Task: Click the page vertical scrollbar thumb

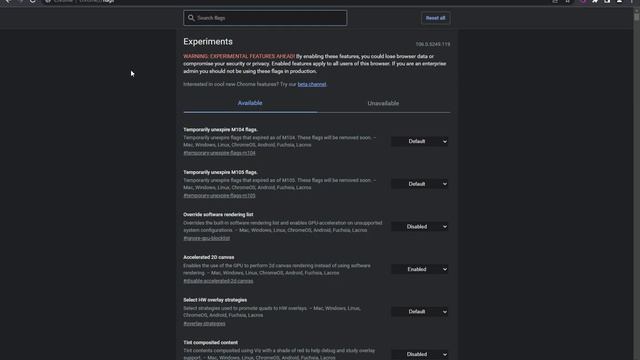Action: (x=636, y=17)
